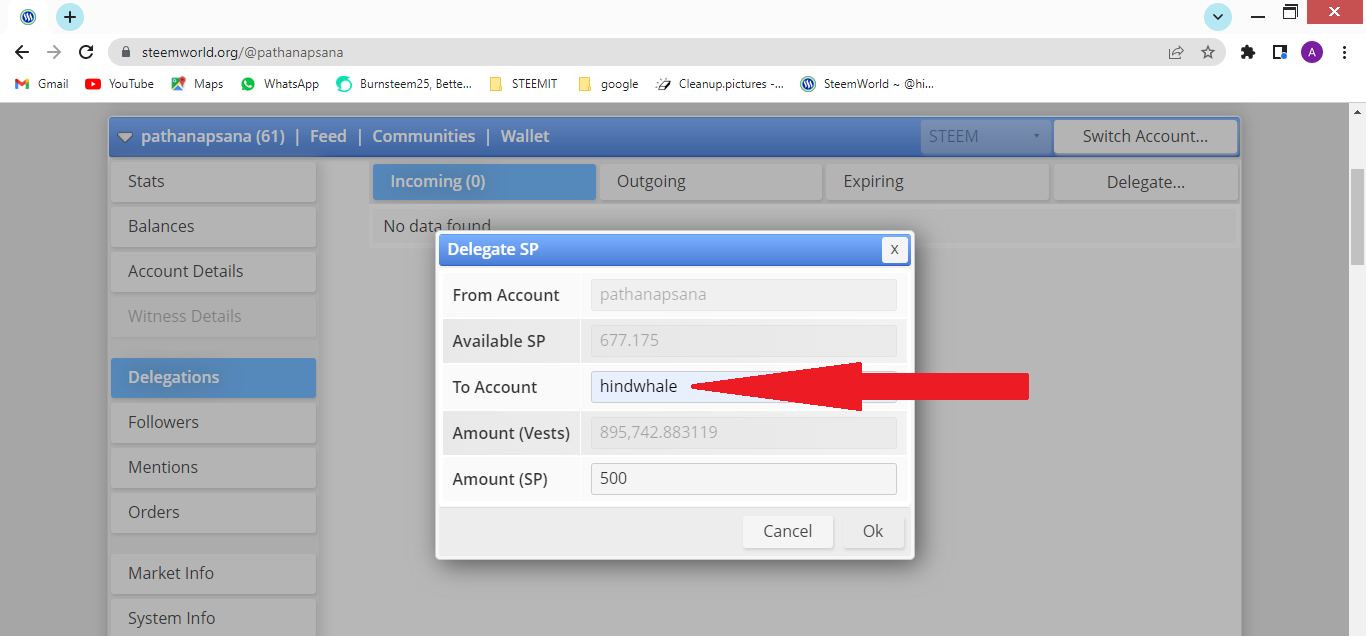Click the Amount (SP) field showing 500
1366x636 pixels.
pos(743,479)
